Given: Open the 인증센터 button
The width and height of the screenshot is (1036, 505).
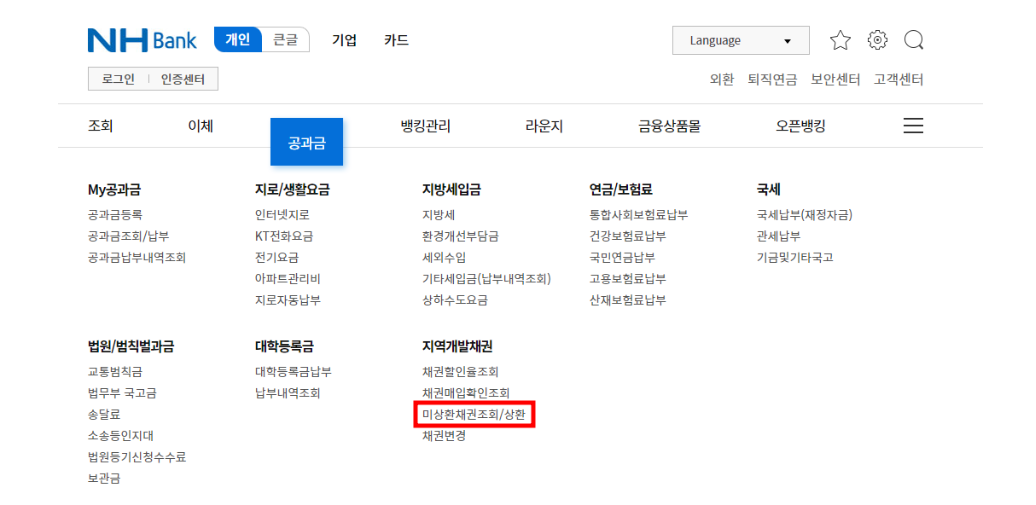Looking at the screenshot, I should pyautogui.click(x=183, y=79).
